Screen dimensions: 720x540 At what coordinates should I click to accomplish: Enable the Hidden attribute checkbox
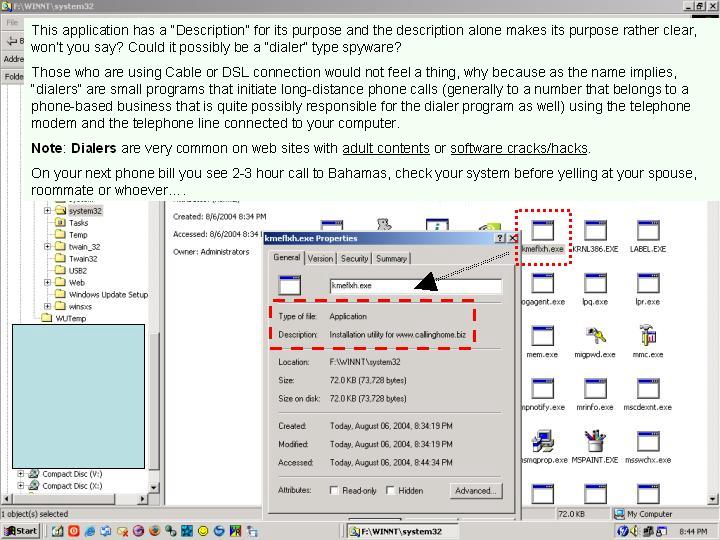coord(390,490)
